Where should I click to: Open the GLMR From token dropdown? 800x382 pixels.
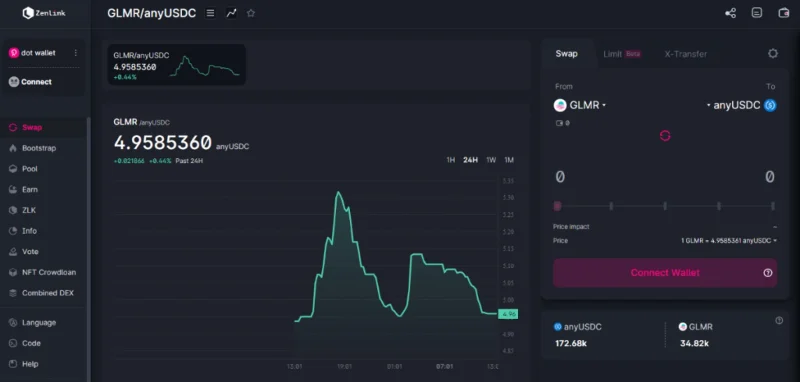click(x=580, y=106)
